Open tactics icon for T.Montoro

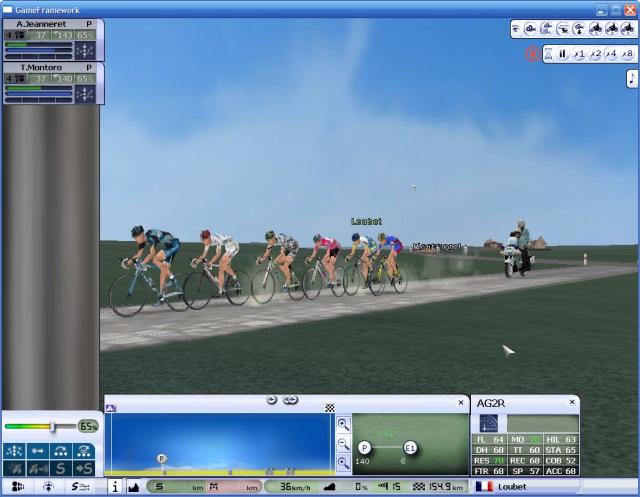(x=86, y=93)
